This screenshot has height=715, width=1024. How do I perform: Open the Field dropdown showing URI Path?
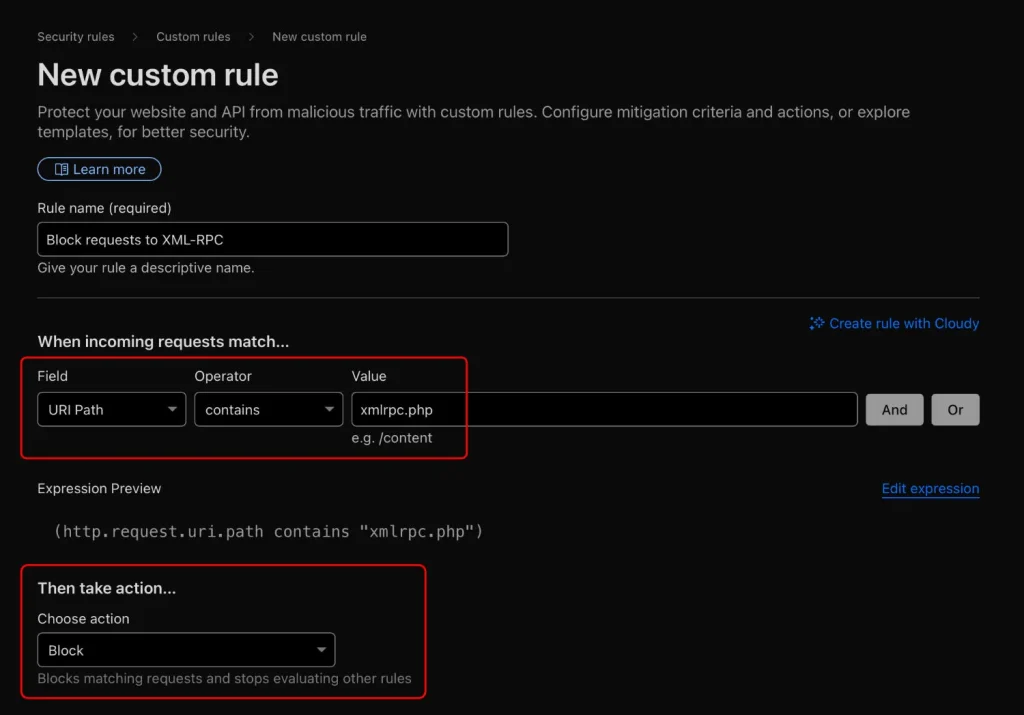[x=112, y=409]
